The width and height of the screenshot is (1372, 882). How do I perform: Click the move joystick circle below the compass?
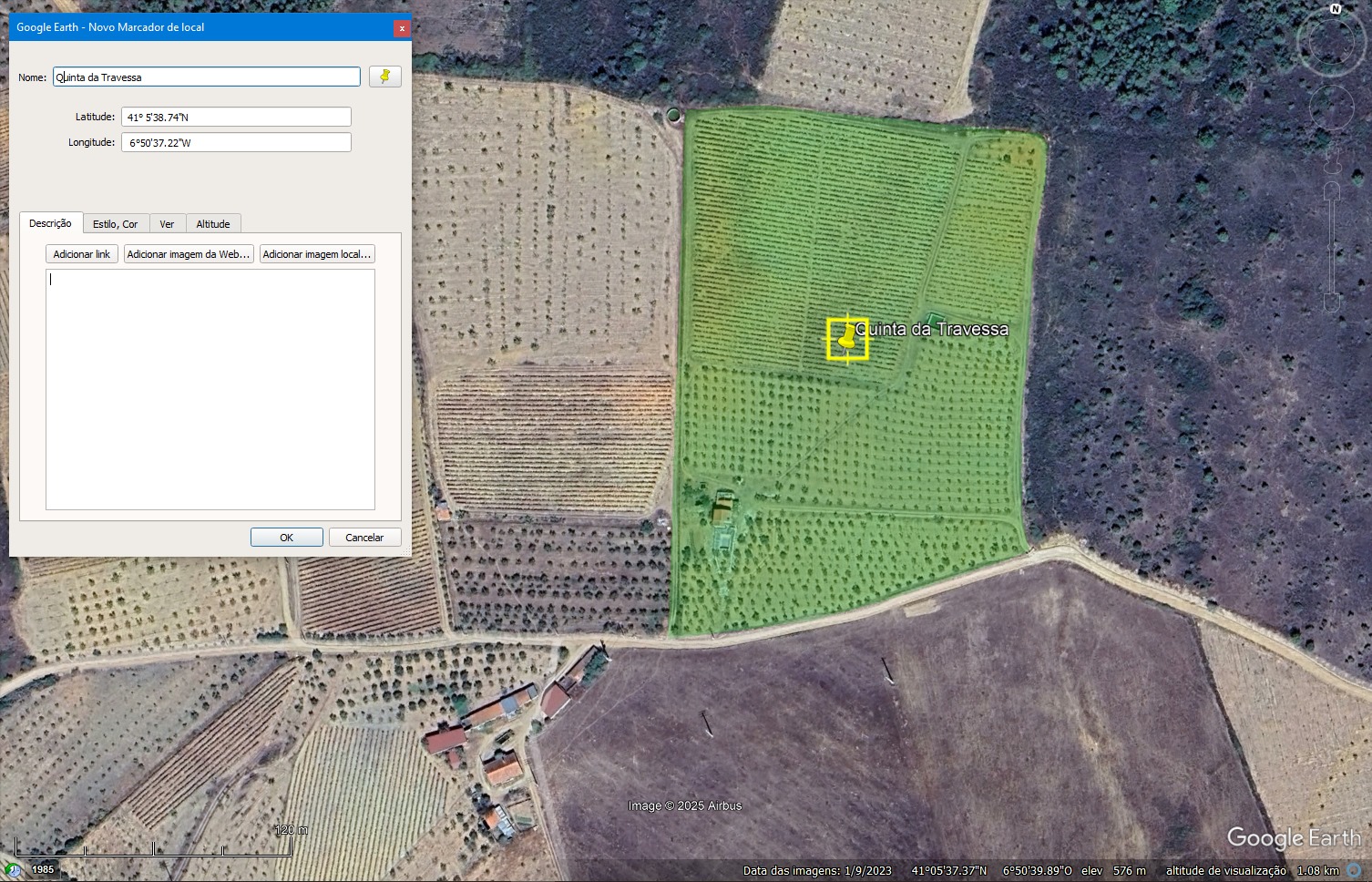[1331, 107]
